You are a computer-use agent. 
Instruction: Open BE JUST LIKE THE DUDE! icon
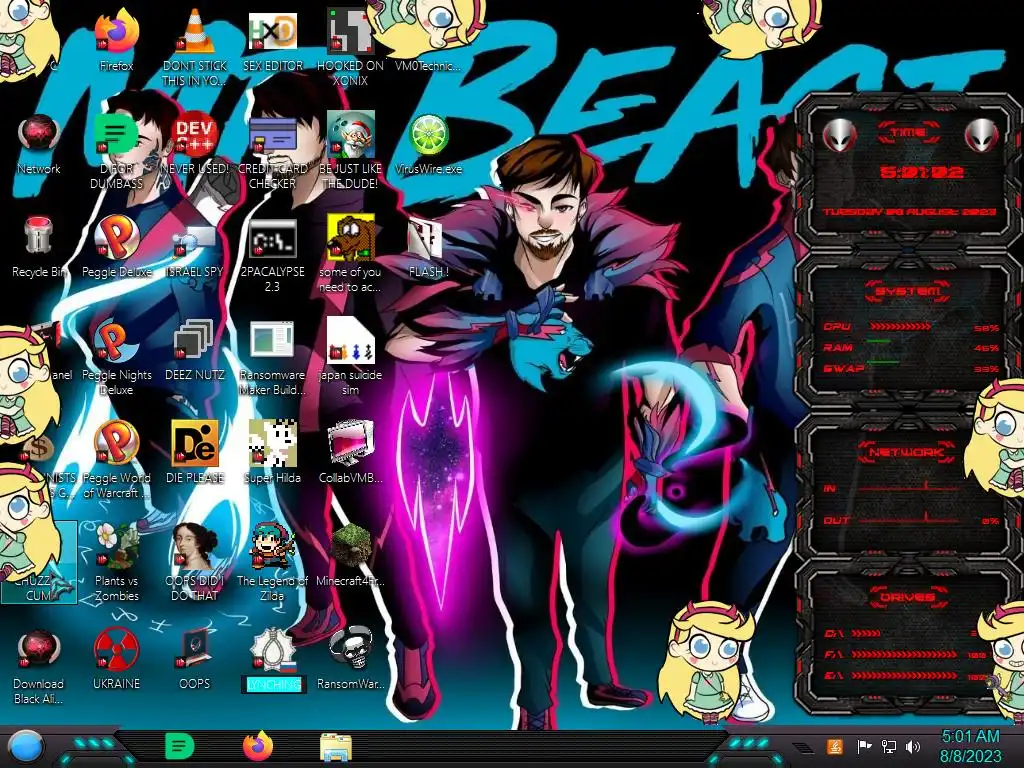(x=350, y=135)
